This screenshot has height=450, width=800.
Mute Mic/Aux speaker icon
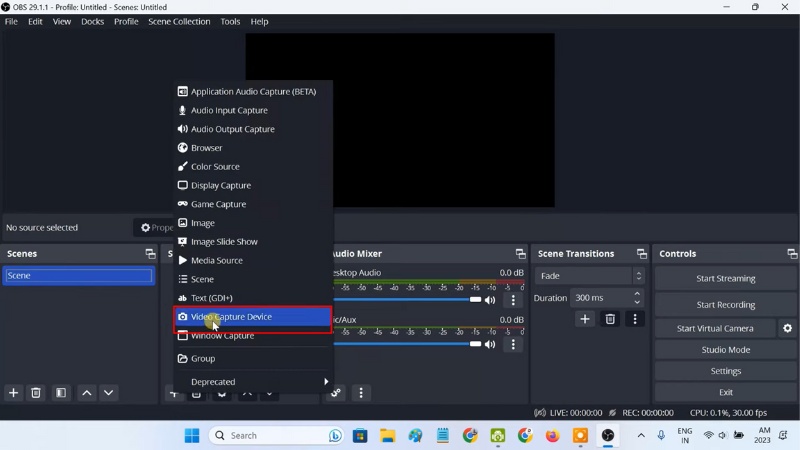point(490,344)
